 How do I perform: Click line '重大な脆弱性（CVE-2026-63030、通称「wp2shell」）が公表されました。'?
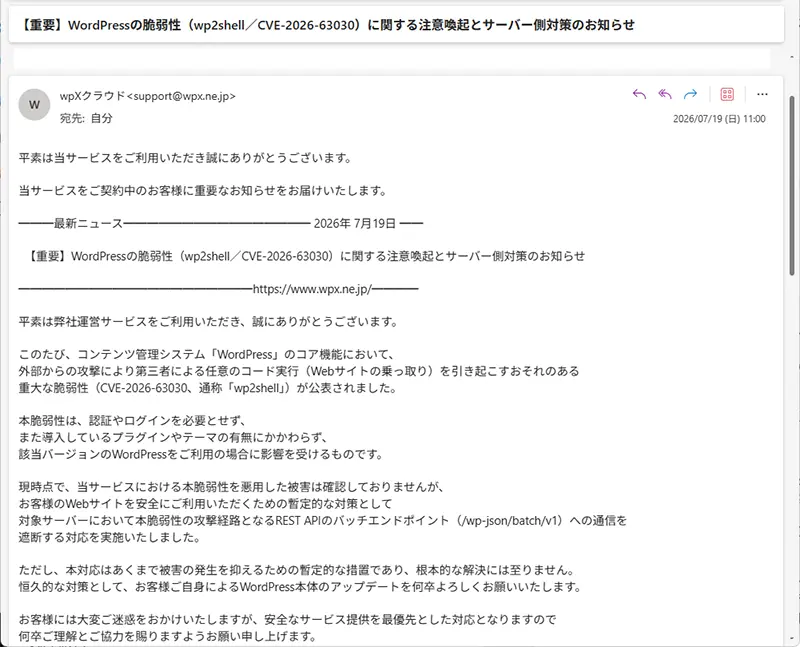pyautogui.click(x=208, y=388)
